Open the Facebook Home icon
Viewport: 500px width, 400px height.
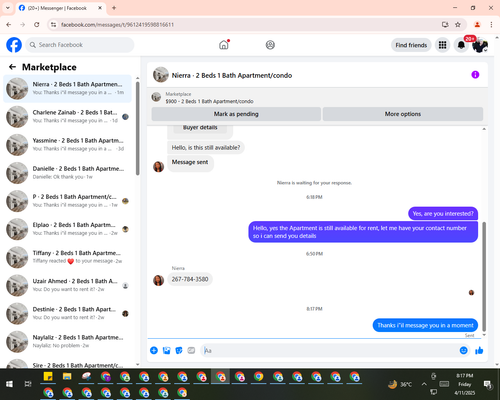(x=224, y=45)
